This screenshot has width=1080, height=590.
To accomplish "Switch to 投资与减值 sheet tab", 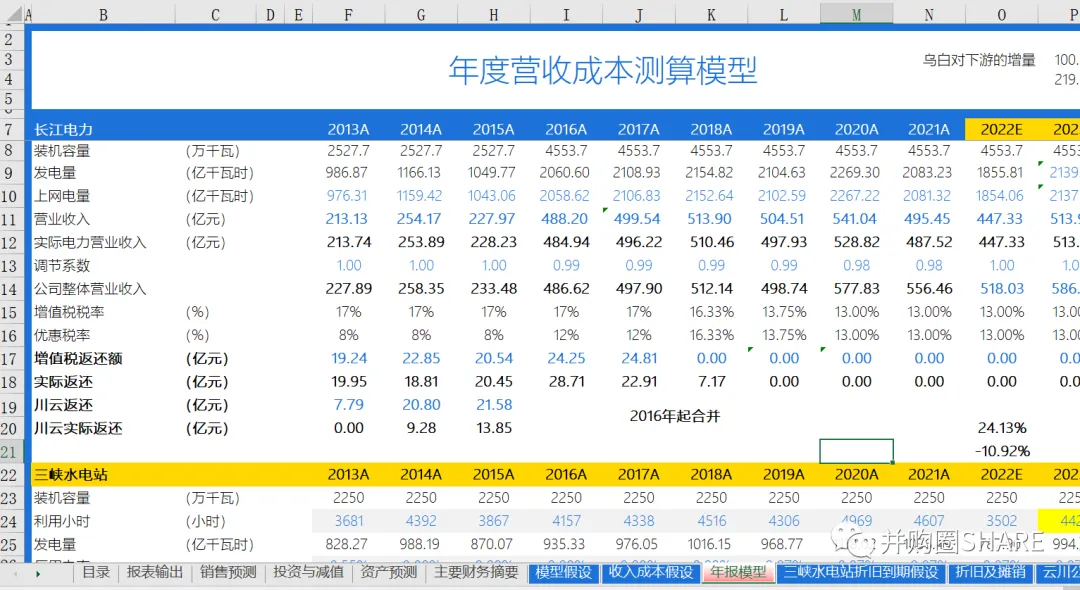I will 308,572.
